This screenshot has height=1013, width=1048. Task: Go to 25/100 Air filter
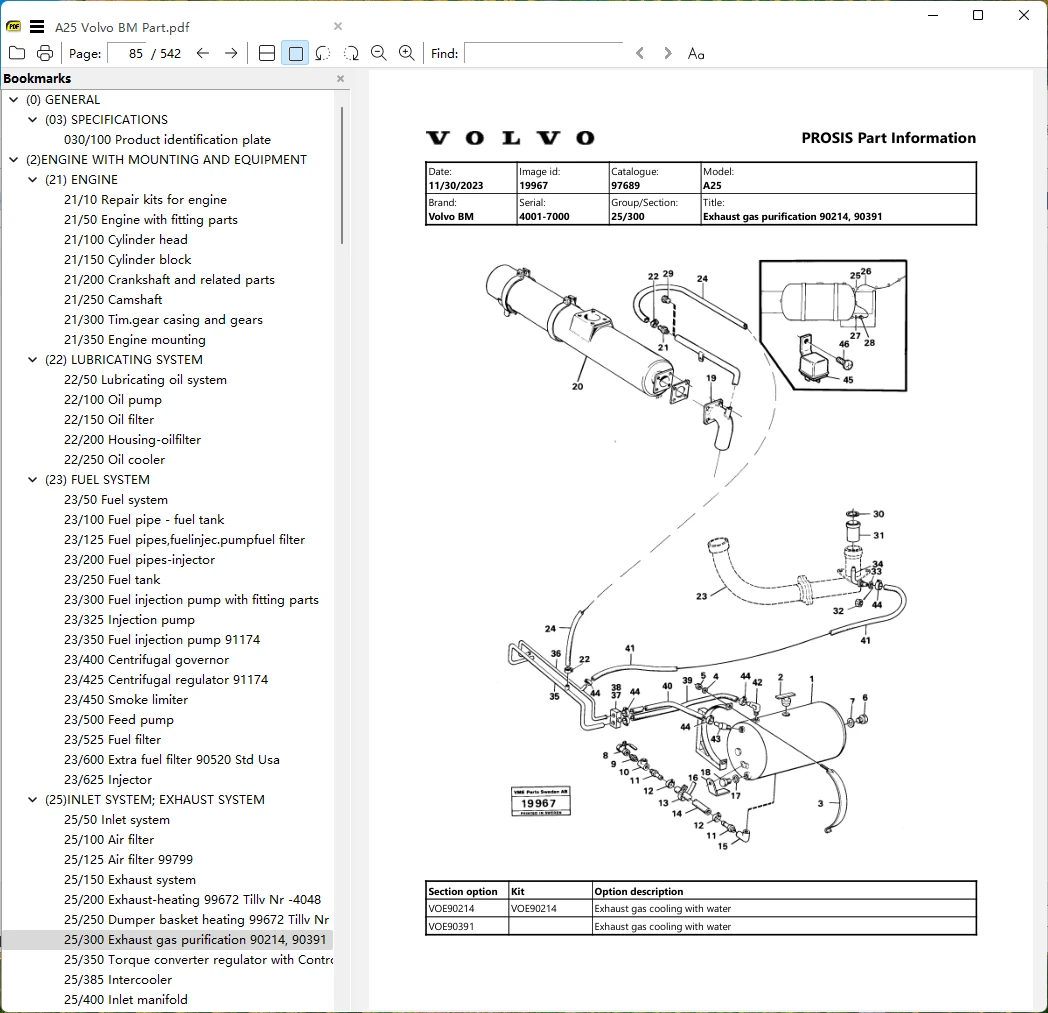[109, 840]
